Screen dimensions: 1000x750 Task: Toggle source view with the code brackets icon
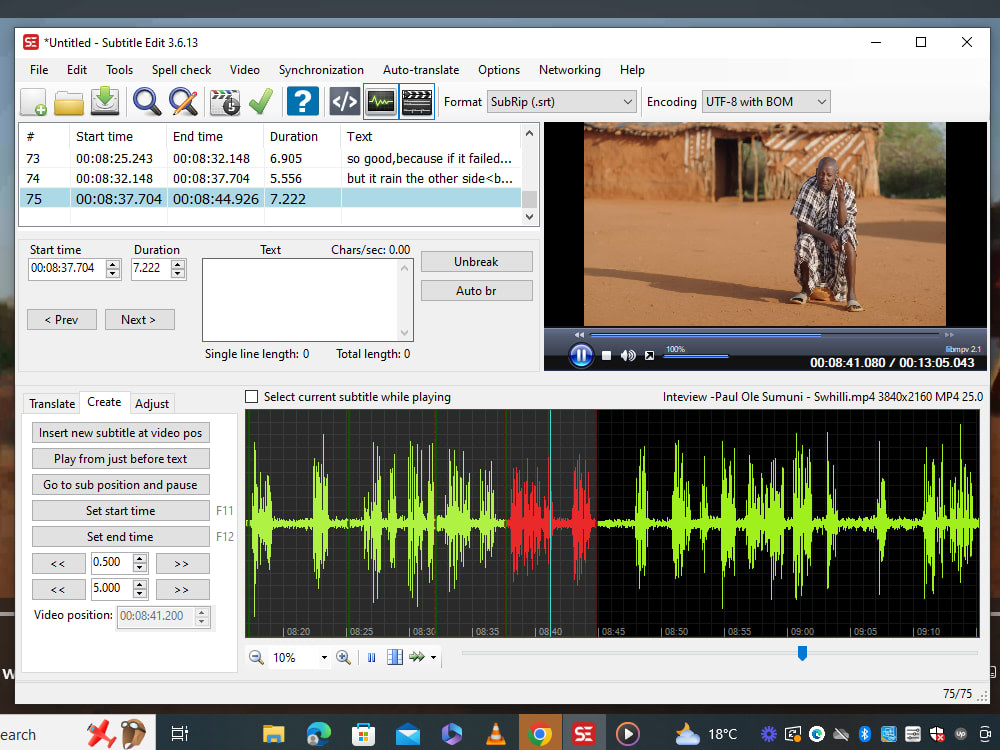pos(344,101)
